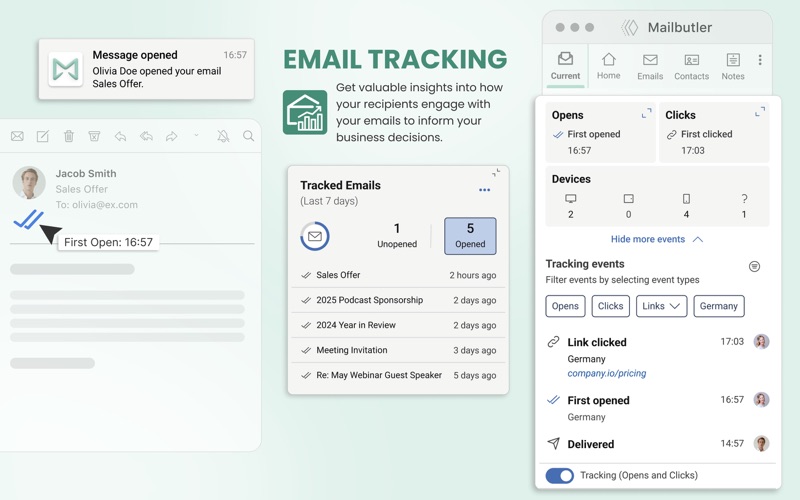Click the search magnifier icon

(248, 136)
